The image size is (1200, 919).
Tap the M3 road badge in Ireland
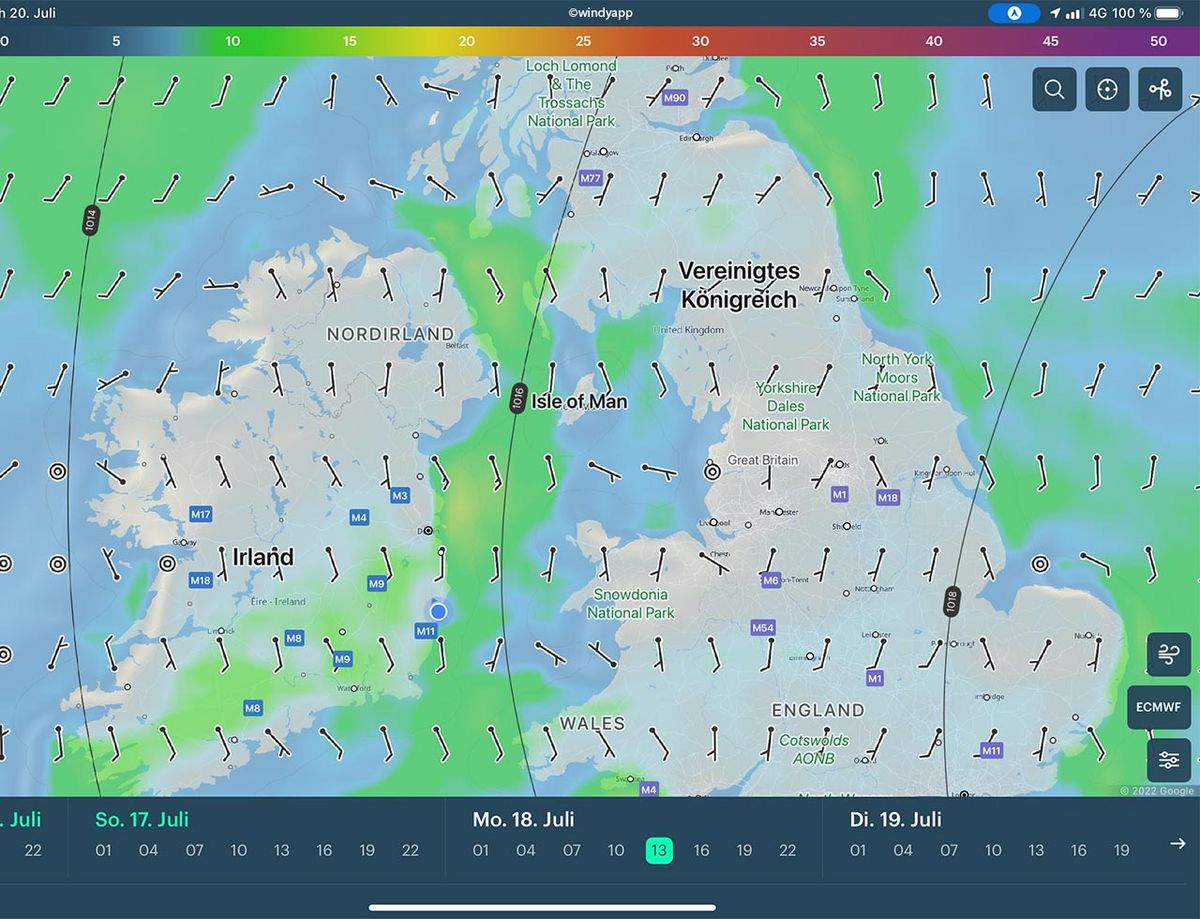tap(400, 495)
